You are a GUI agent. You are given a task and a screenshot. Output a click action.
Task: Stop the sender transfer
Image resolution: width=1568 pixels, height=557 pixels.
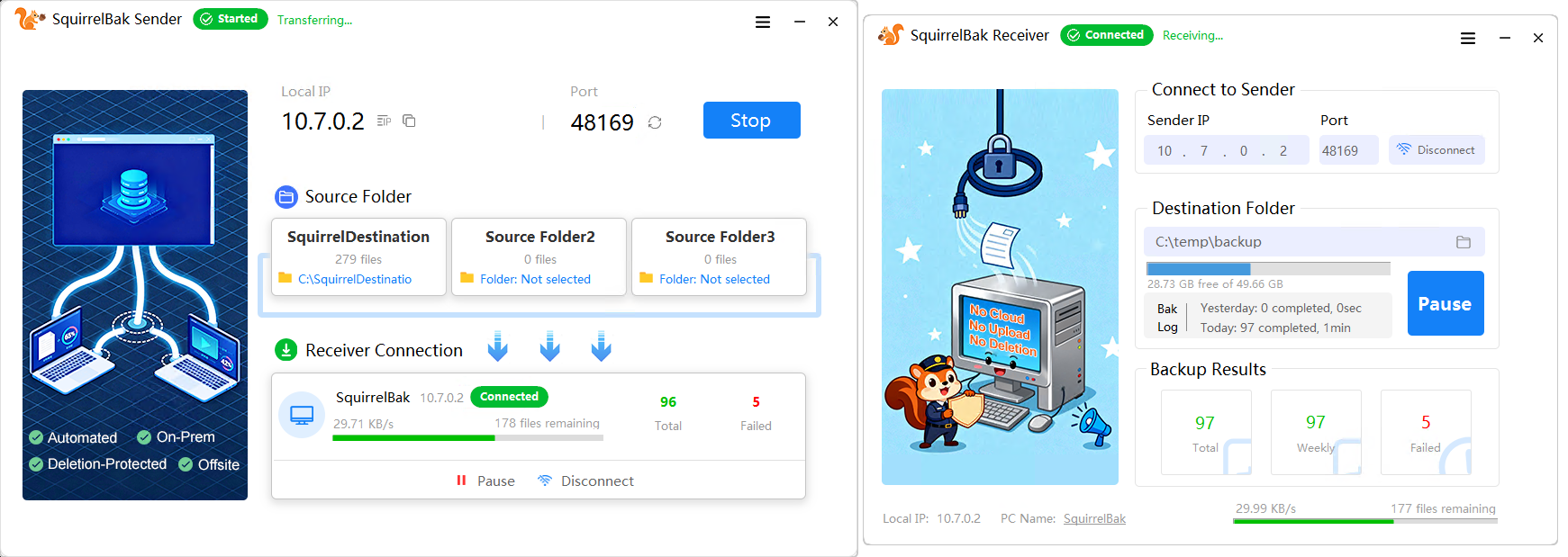point(751,120)
